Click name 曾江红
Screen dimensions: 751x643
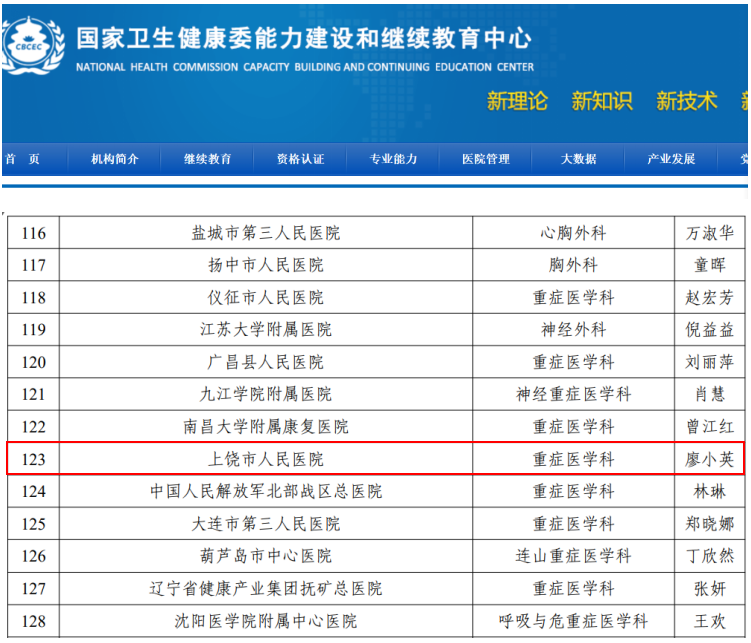coord(709,427)
